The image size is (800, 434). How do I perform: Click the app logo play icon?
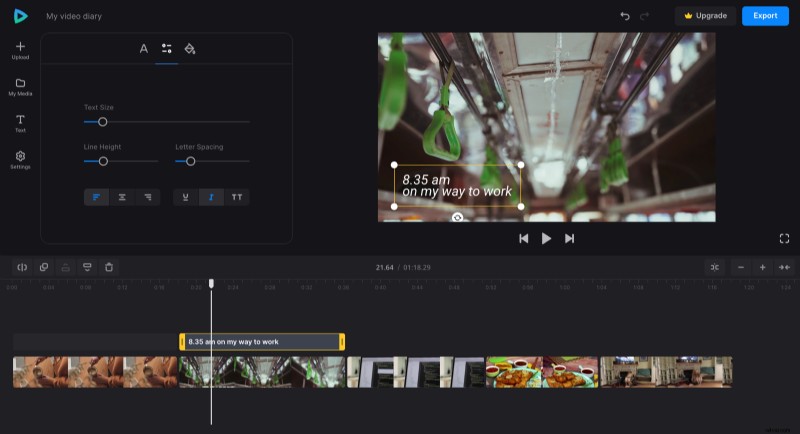pos(20,16)
